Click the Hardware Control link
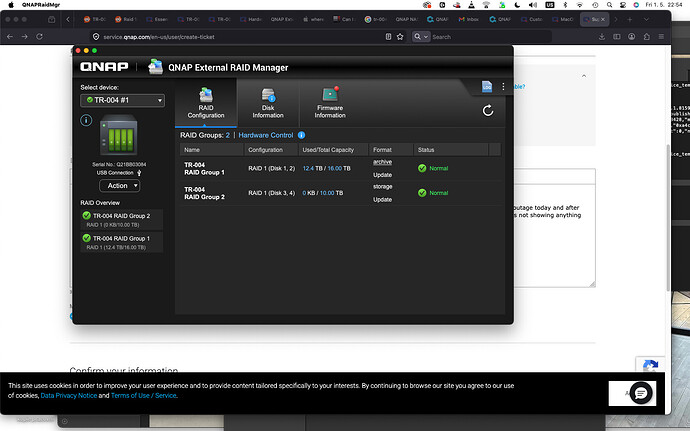The height and width of the screenshot is (431, 690). tap(265, 135)
